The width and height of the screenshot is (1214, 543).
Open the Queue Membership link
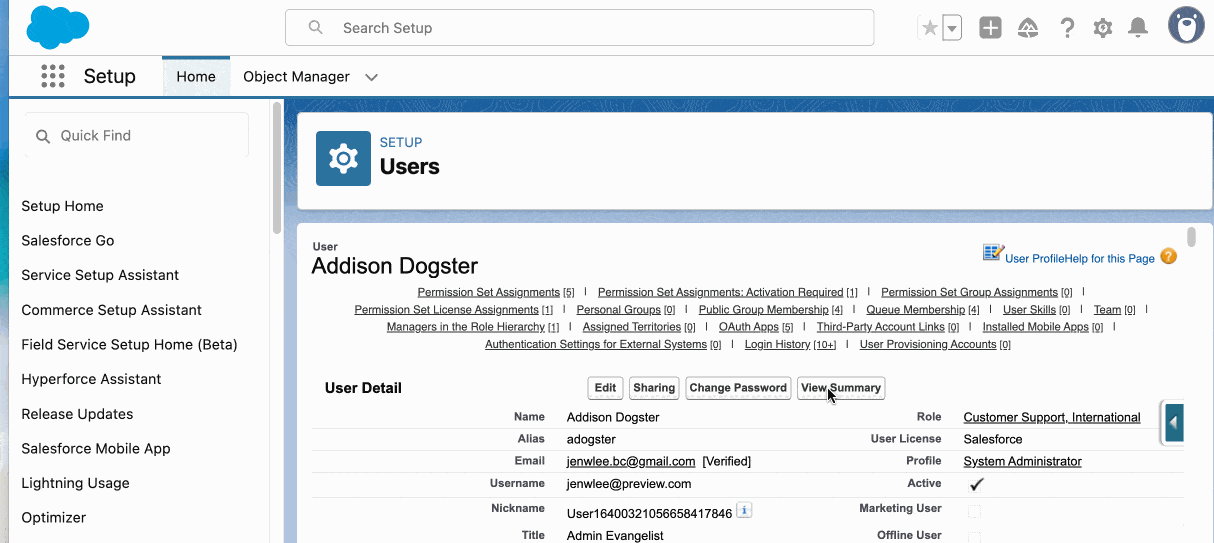tap(916, 310)
